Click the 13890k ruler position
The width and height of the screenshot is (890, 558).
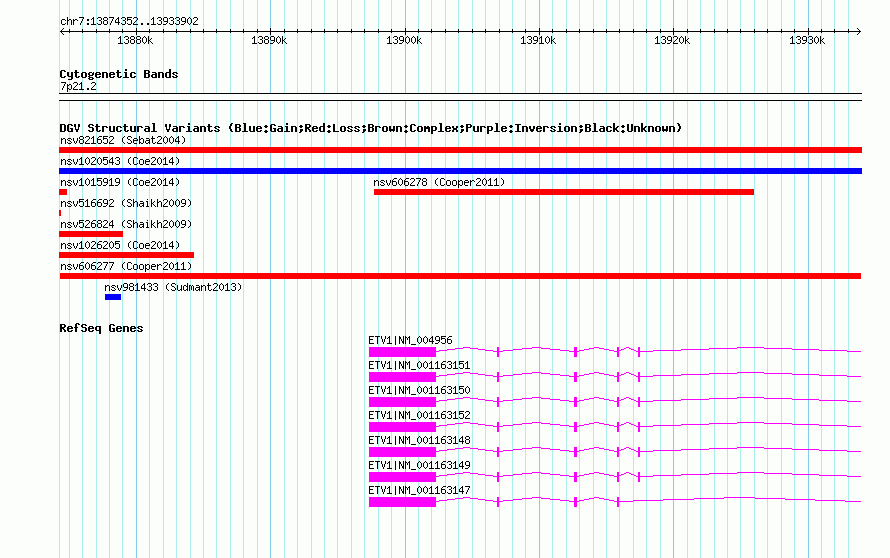point(269,40)
